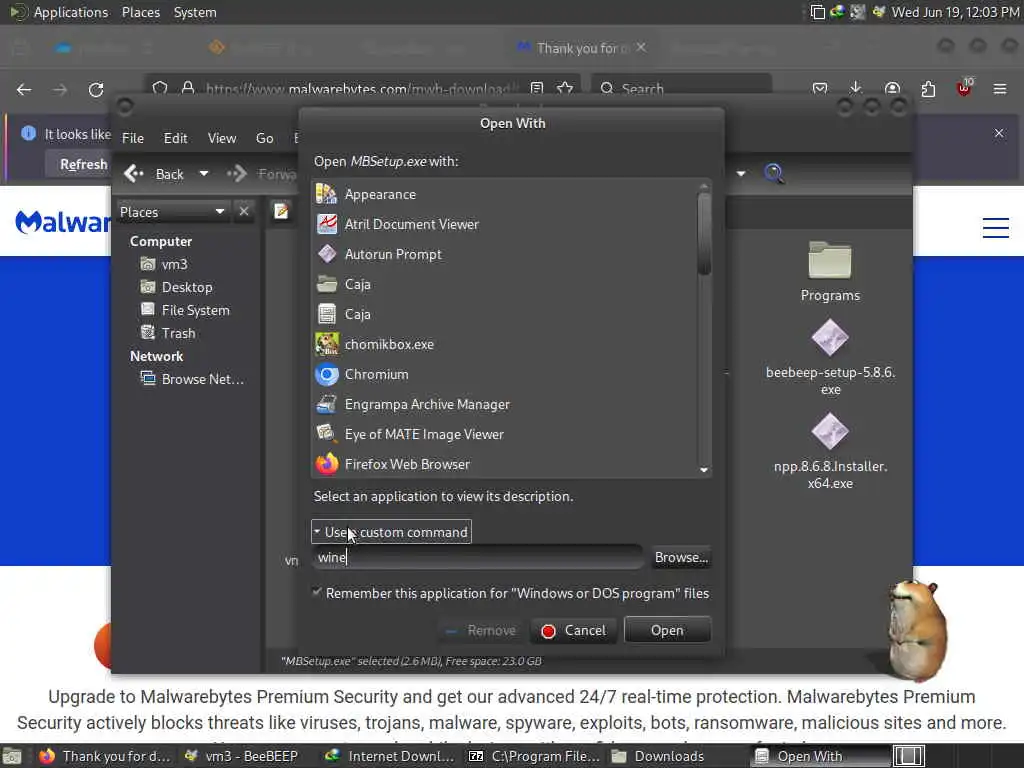Open the view mode dropdown near search
Viewport: 1024px width, 768px height.
point(741,174)
